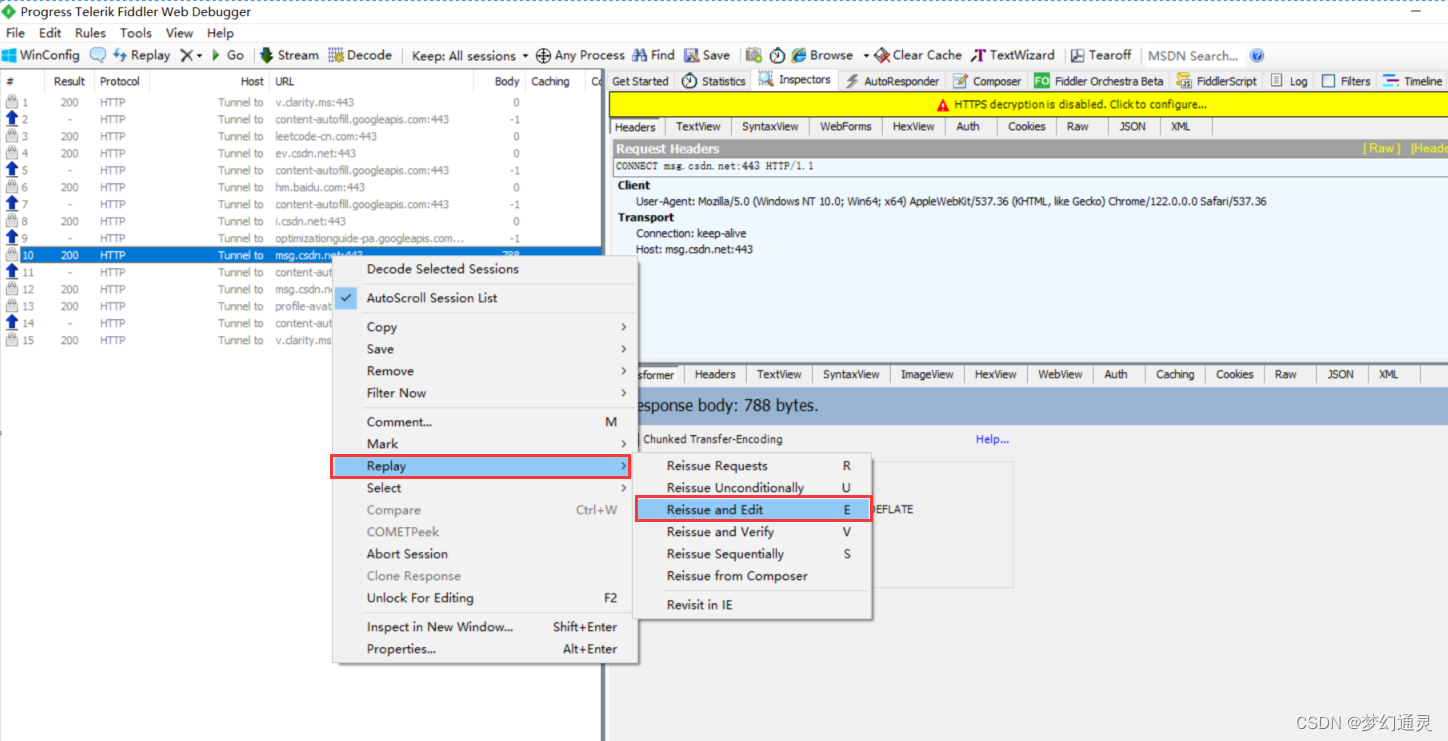Switch request inspector to TextView

click(698, 127)
